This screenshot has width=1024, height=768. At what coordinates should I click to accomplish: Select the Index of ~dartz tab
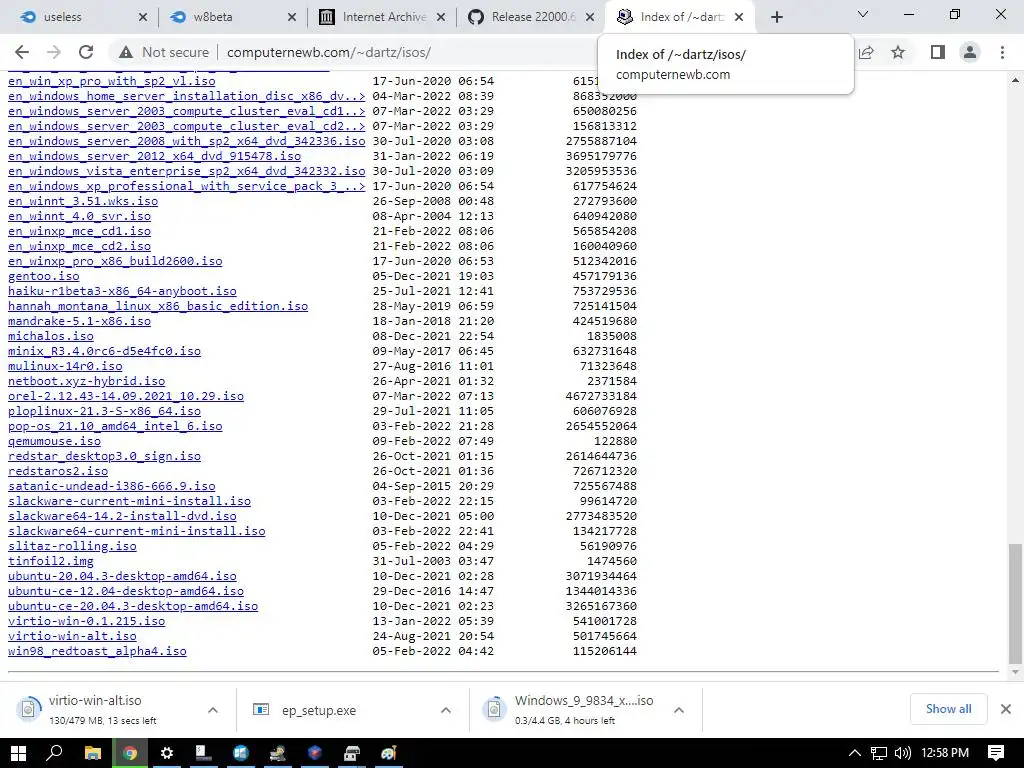(679, 17)
